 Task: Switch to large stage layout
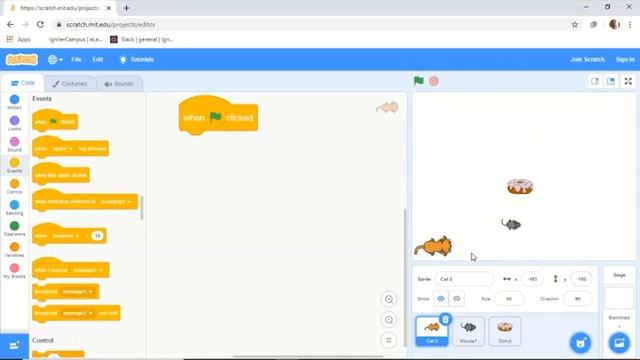(x=611, y=81)
